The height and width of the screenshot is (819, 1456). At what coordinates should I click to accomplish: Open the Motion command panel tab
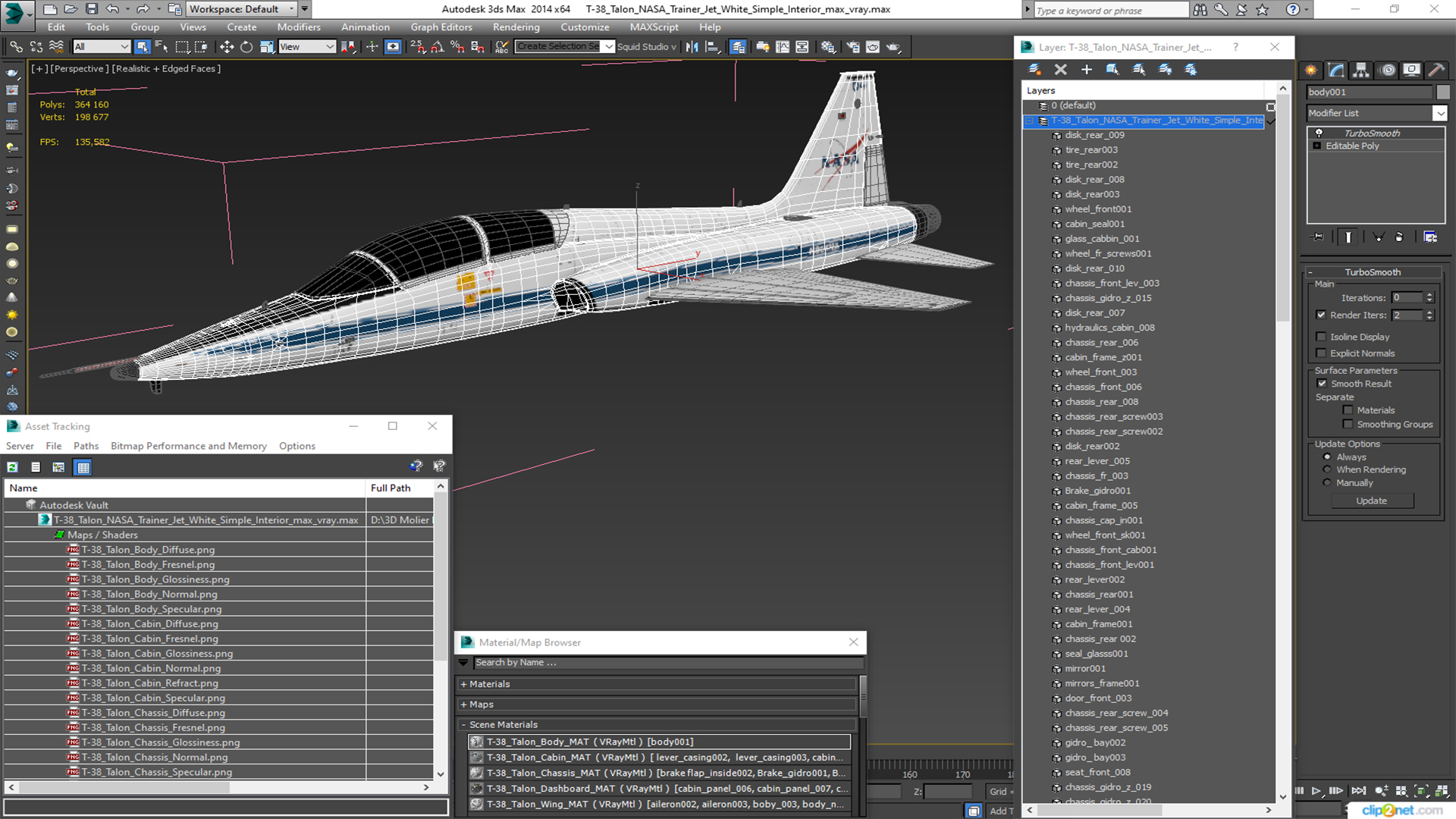tap(1388, 70)
